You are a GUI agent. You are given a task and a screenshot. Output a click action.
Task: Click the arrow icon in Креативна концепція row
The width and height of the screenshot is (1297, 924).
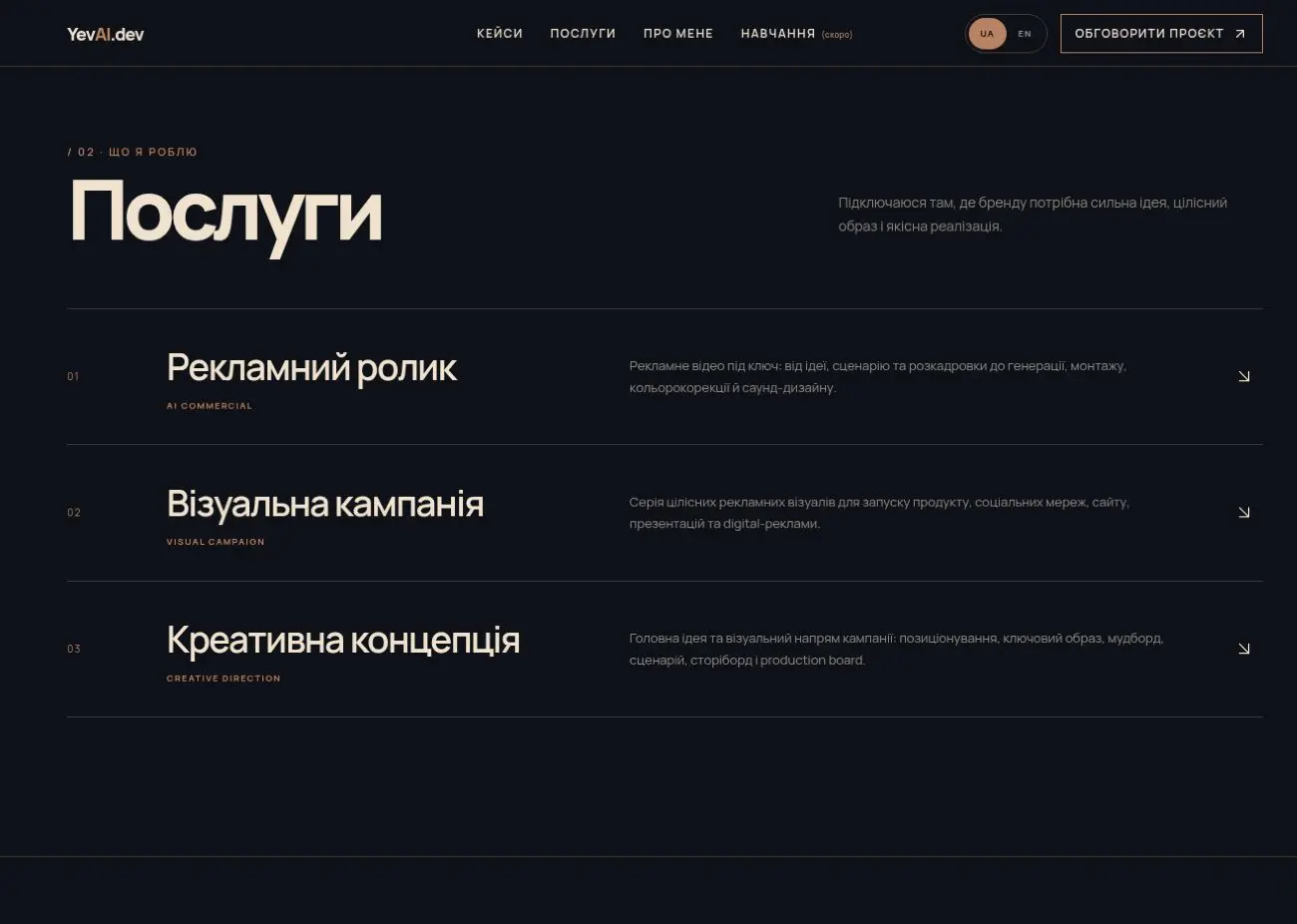(x=1243, y=649)
